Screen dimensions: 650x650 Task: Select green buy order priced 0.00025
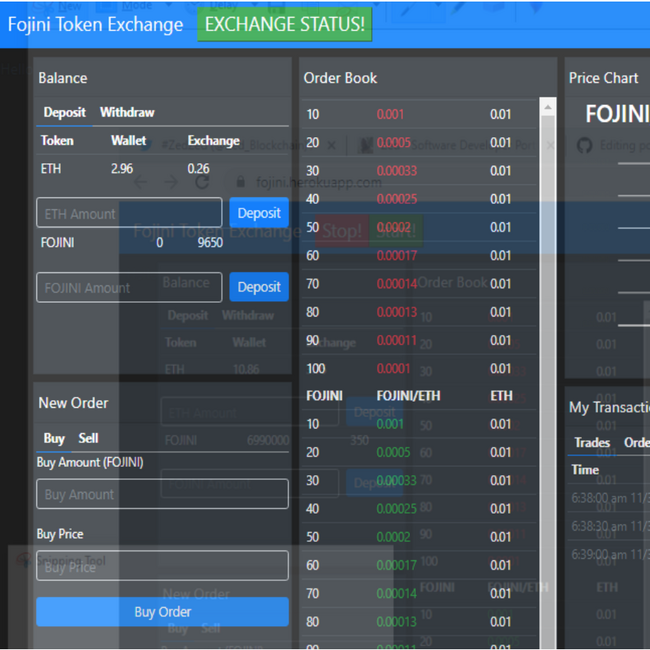[x=396, y=509]
